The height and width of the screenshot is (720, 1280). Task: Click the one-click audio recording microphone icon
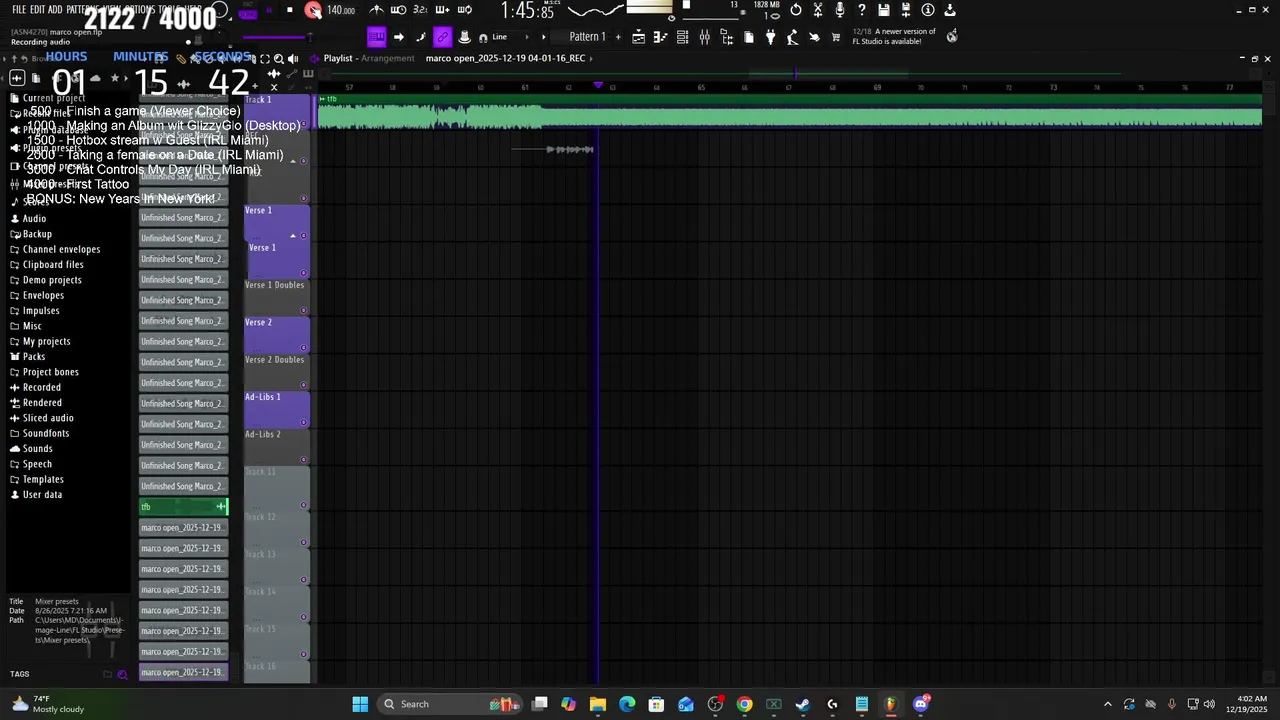[840, 10]
